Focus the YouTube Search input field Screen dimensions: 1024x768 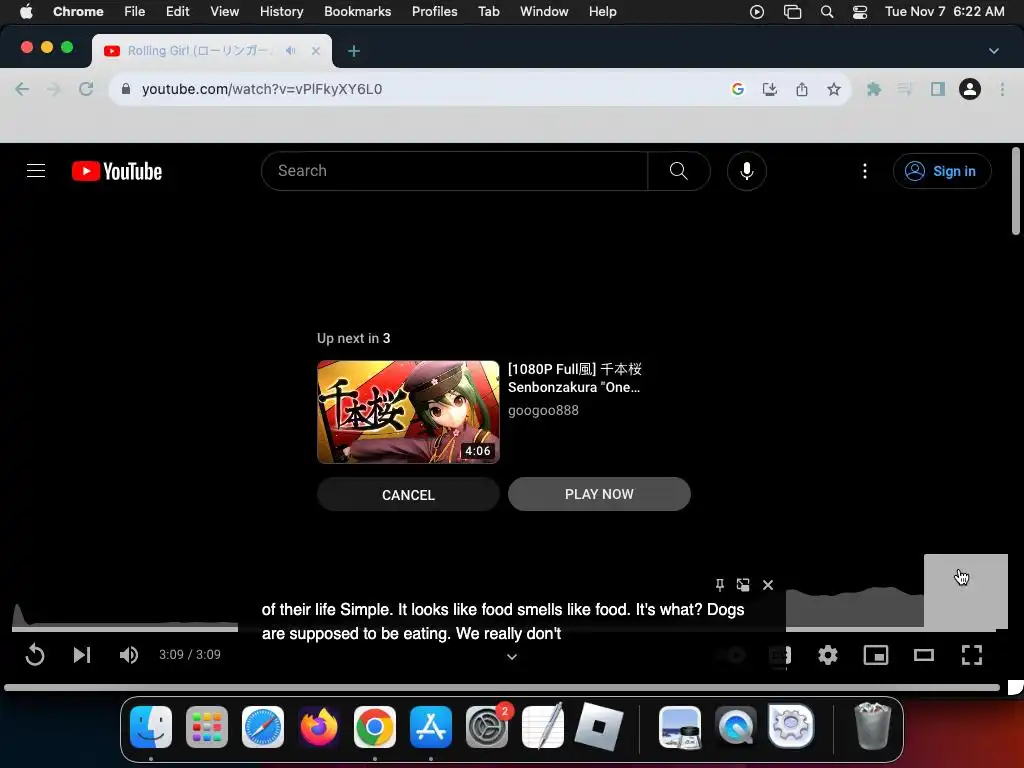point(455,171)
